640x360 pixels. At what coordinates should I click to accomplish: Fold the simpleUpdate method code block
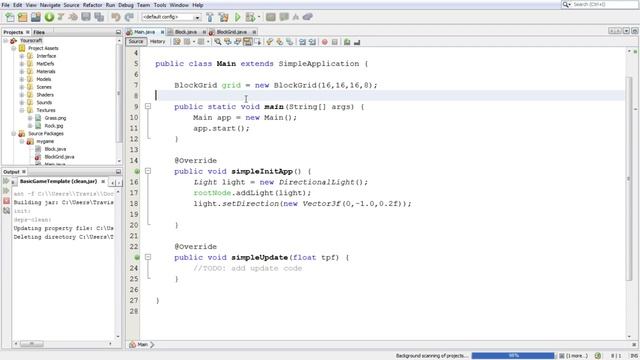point(148,258)
